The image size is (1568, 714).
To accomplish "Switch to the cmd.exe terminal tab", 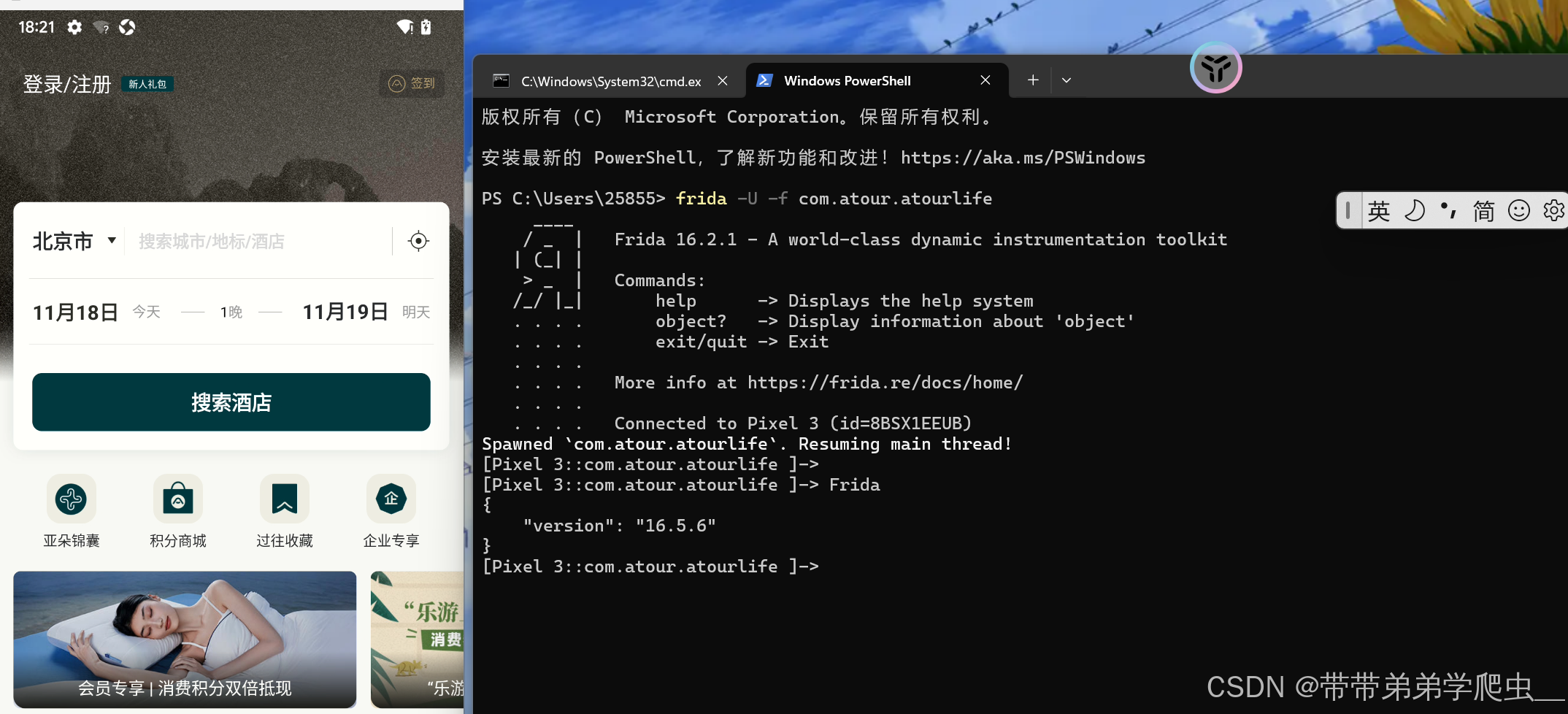I will click(611, 81).
